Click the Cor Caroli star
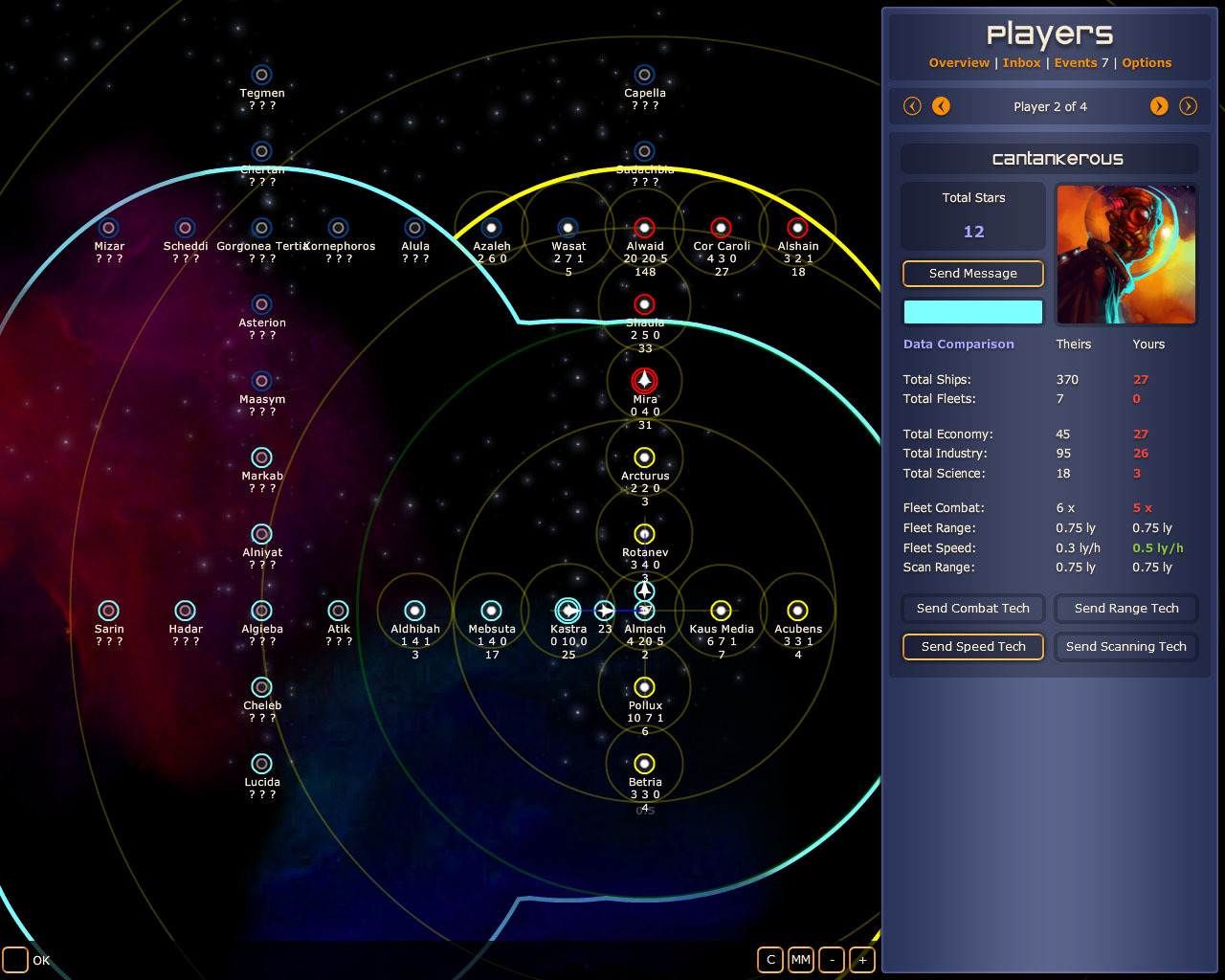Viewport: 1225px width, 980px height. 721,228
